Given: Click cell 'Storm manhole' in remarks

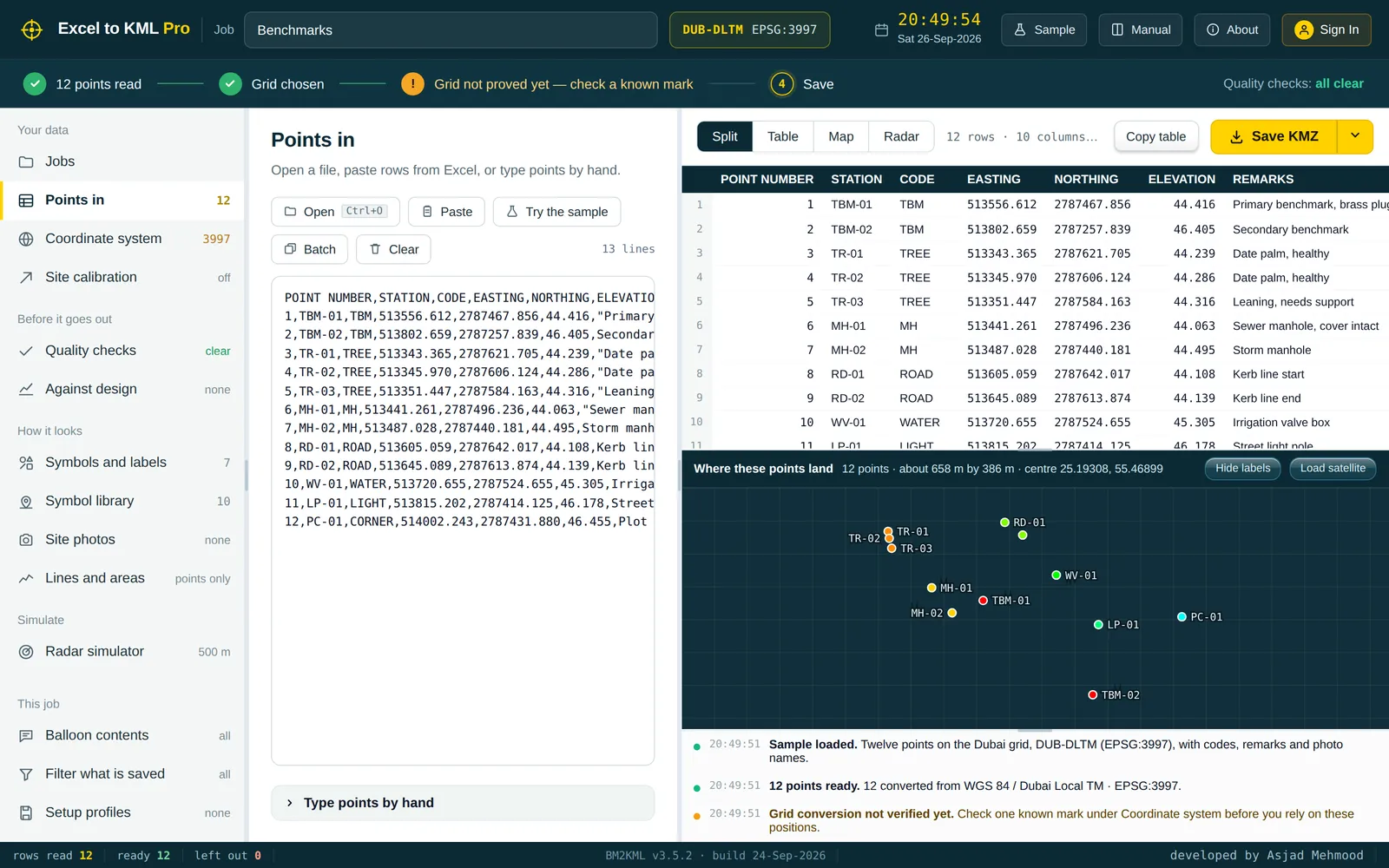Looking at the screenshot, I should [x=1272, y=350].
